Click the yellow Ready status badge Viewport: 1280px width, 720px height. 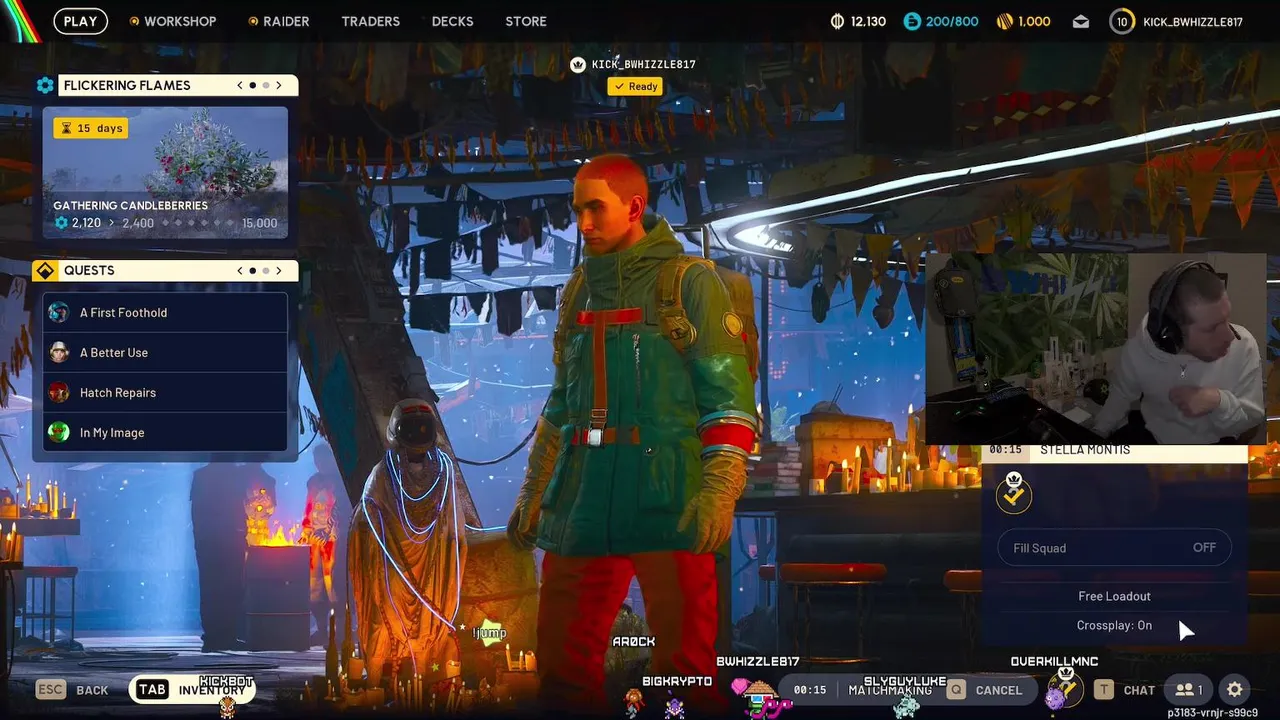[635, 86]
